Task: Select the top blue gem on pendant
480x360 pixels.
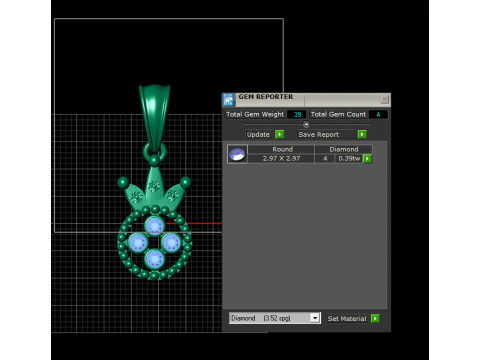Action: click(154, 225)
